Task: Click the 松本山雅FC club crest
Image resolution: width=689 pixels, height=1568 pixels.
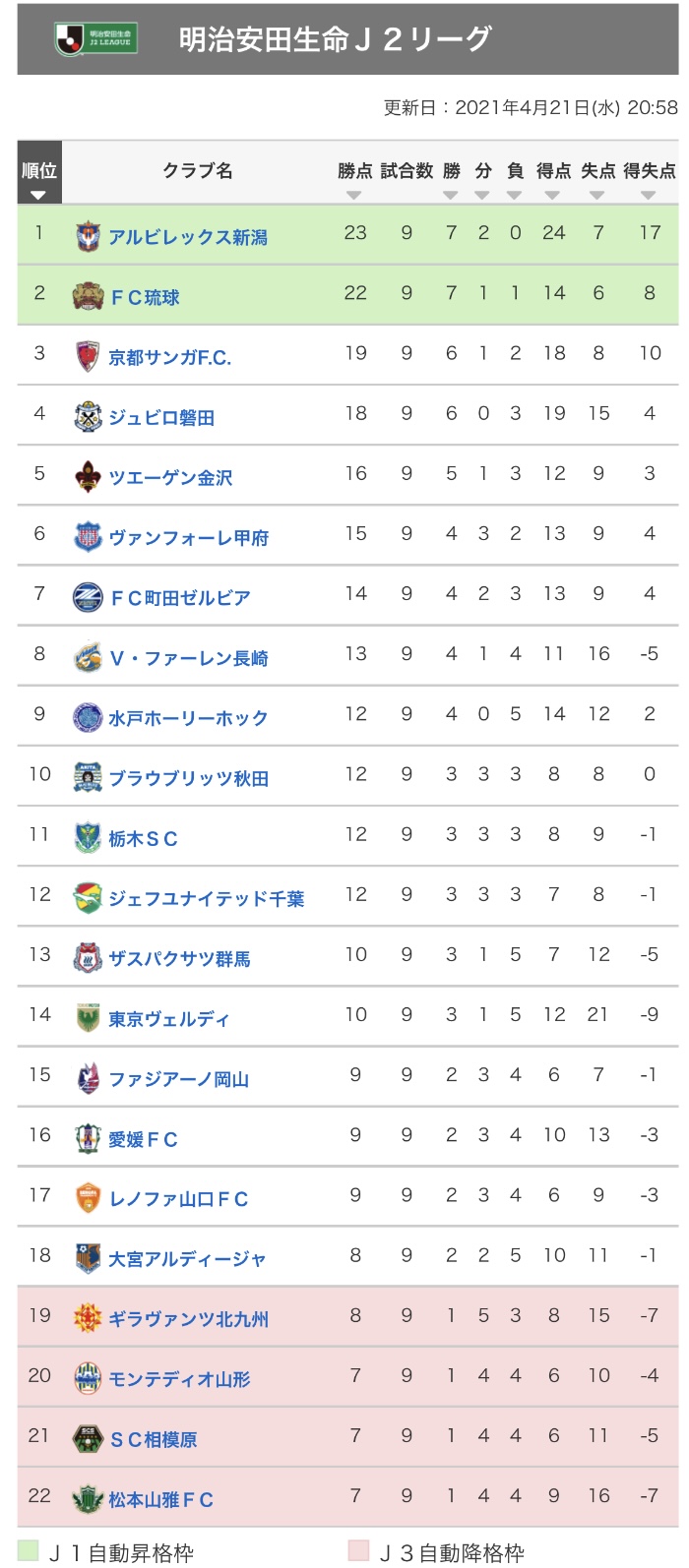Action: pos(89,1499)
